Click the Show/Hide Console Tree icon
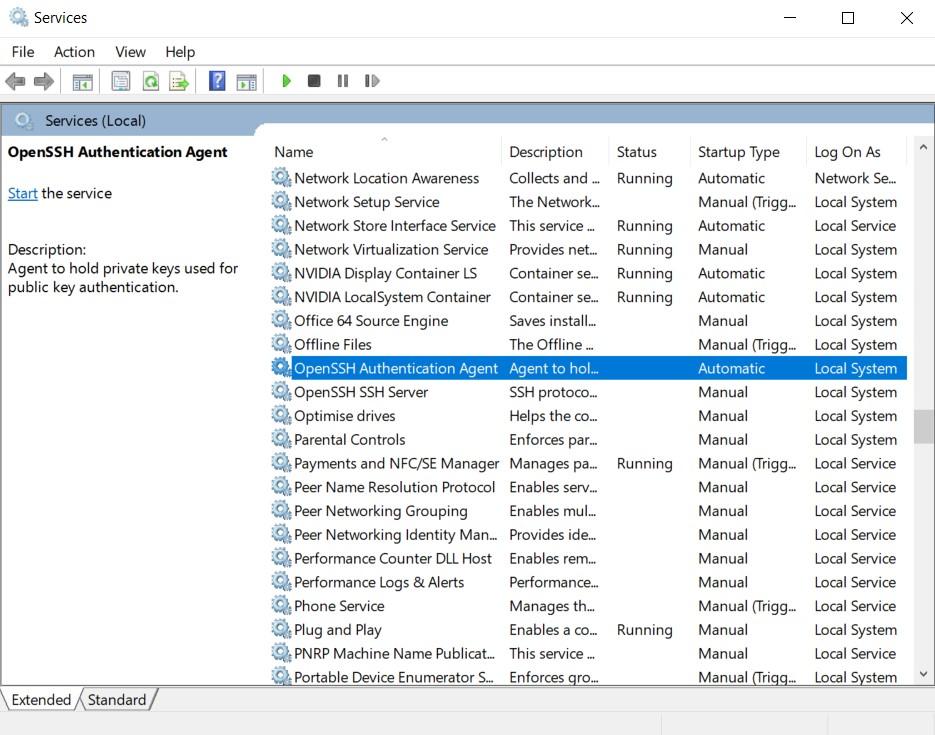 coord(82,81)
